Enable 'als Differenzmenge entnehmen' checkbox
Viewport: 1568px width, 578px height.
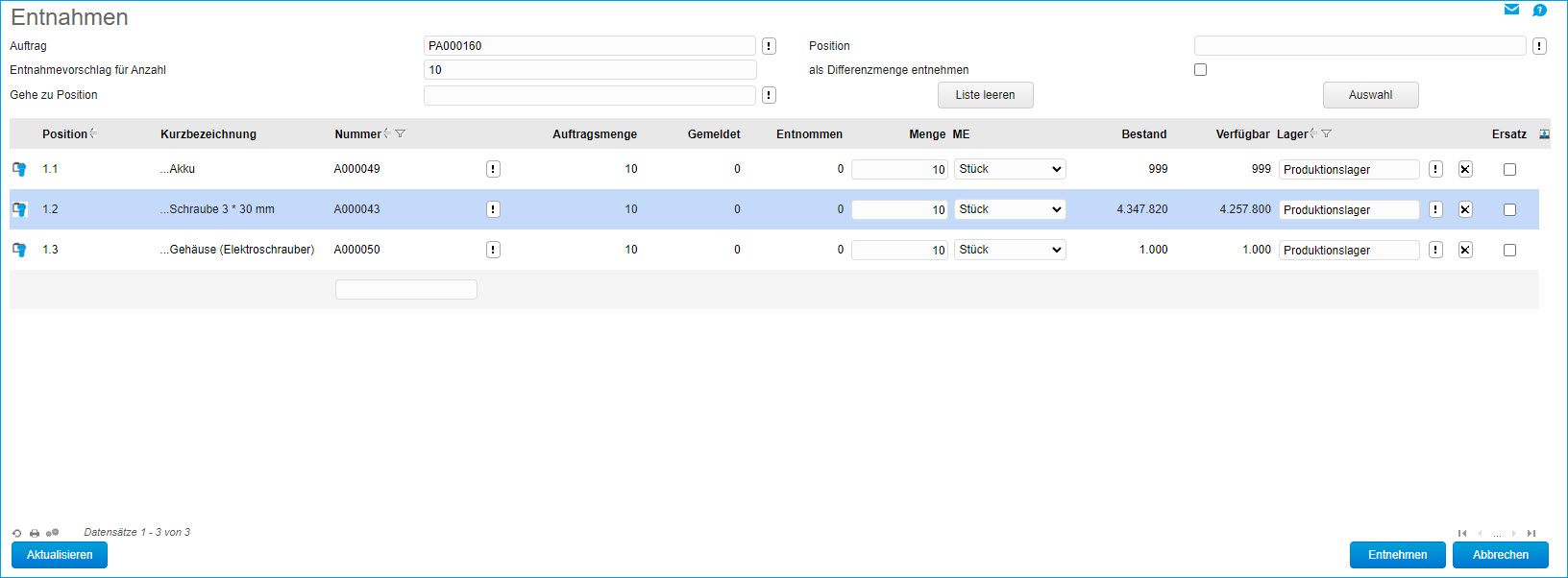pos(1200,70)
